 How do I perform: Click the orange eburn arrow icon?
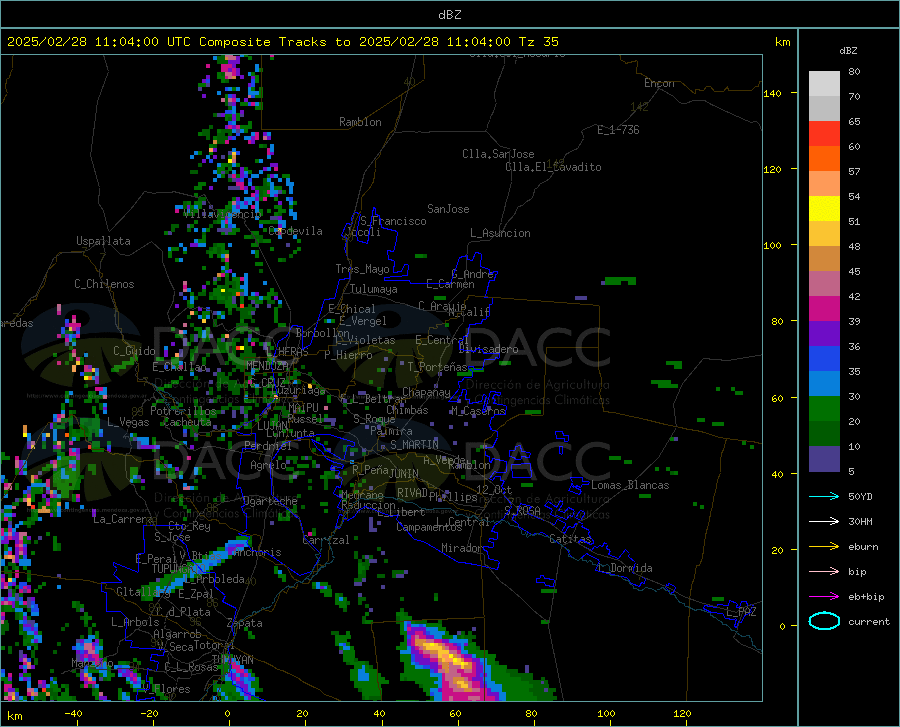click(x=824, y=547)
